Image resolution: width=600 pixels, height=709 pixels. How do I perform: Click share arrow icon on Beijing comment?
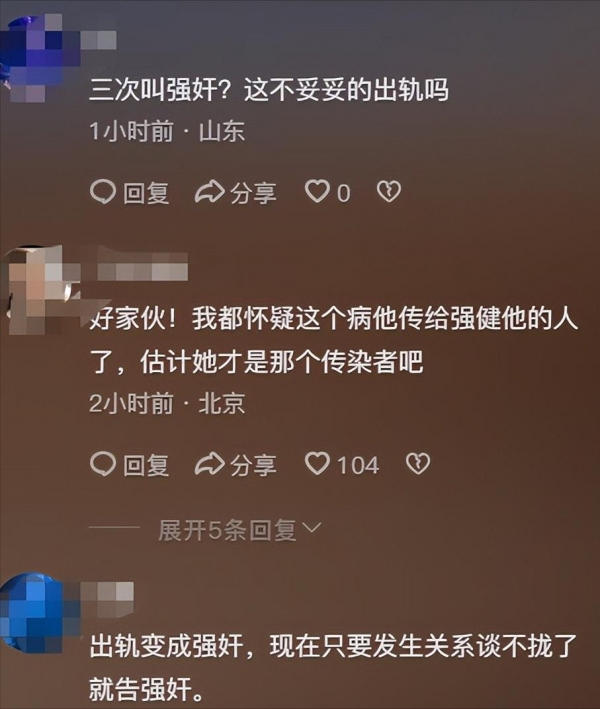pyautogui.click(x=209, y=464)
